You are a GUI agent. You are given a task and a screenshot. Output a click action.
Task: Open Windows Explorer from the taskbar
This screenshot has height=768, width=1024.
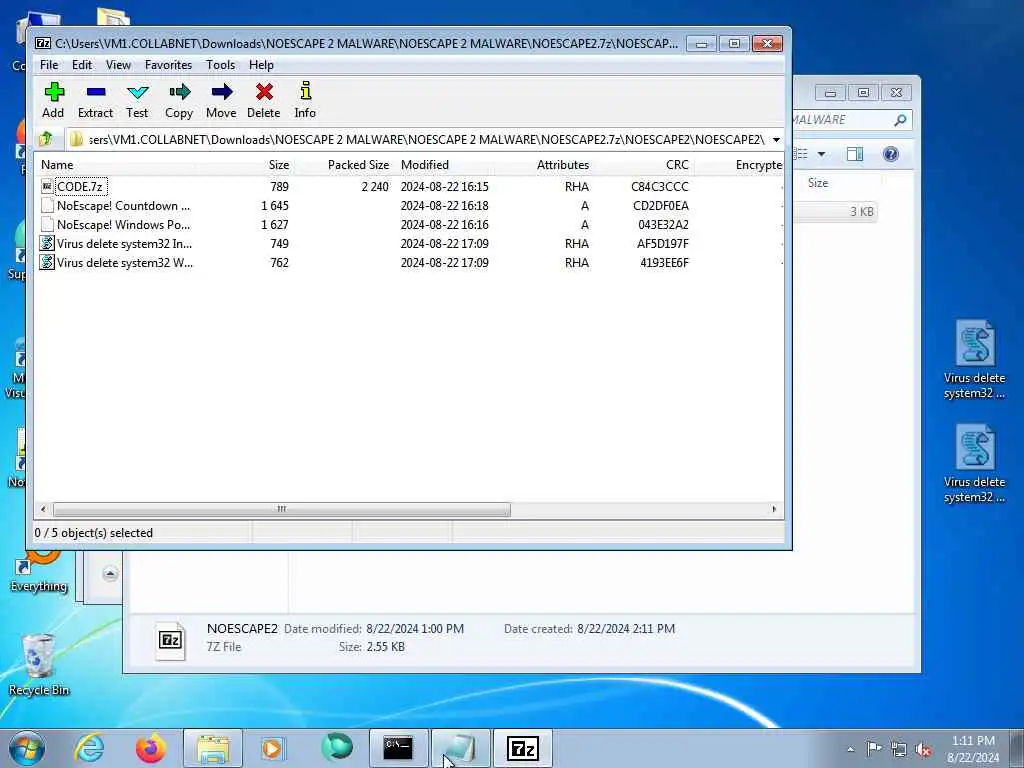click(213, 748)
